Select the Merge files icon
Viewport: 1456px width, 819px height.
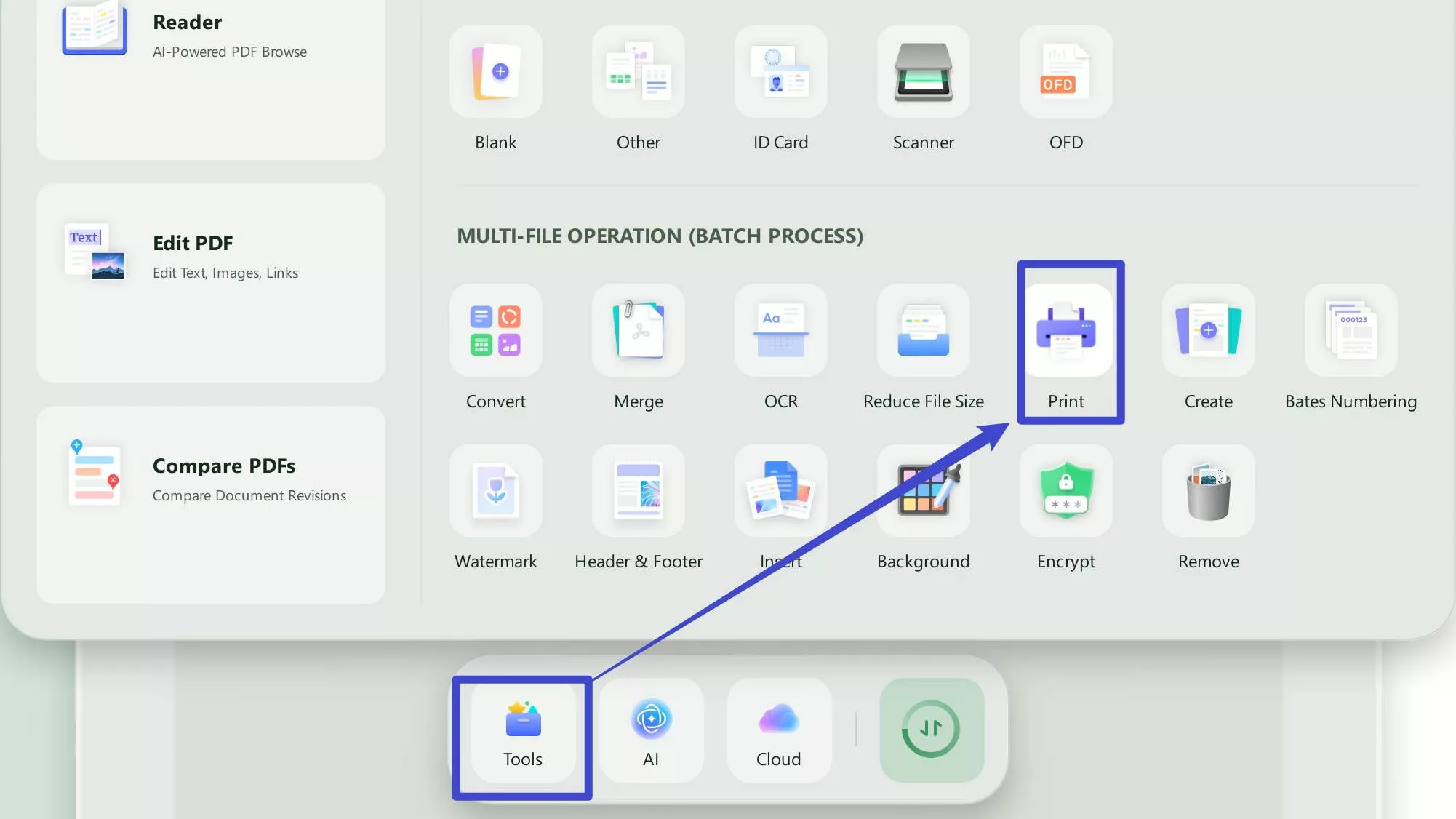coord(638,331)
